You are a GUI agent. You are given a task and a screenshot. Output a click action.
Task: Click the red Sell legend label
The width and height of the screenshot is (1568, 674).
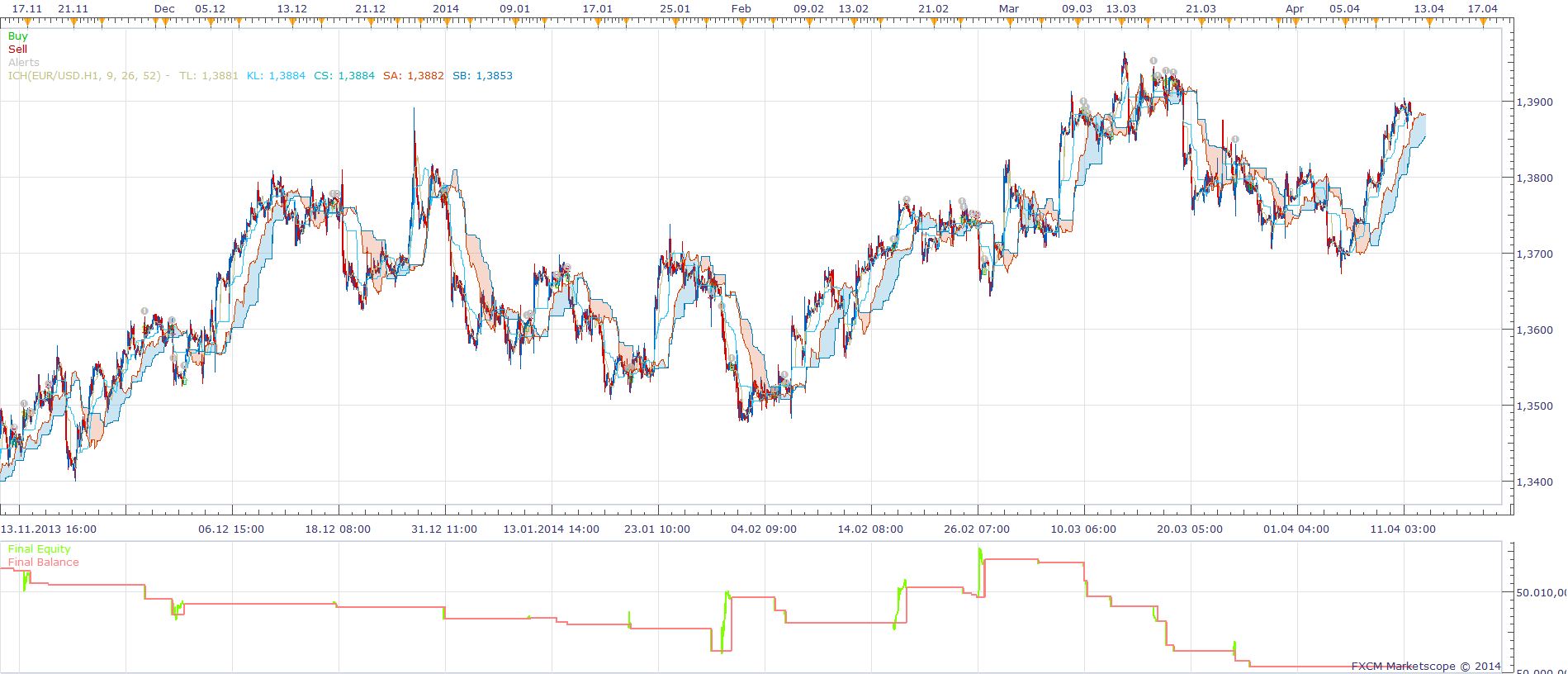(17, 50)
